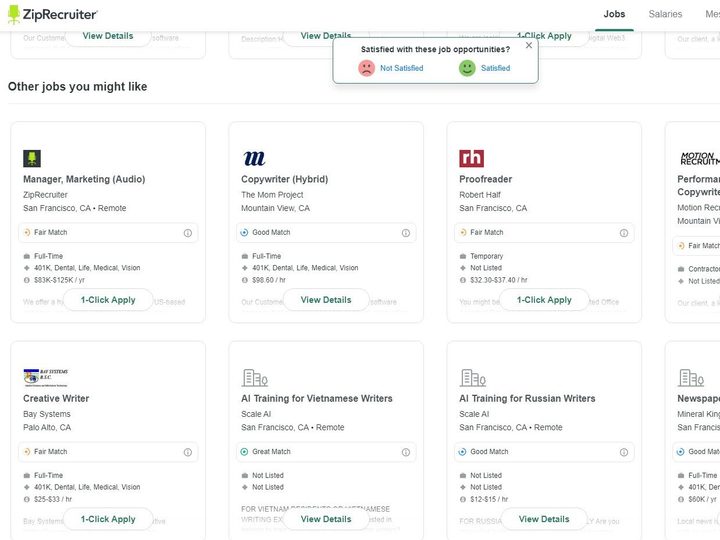View Details for Russian Writers job

[544, 519]
